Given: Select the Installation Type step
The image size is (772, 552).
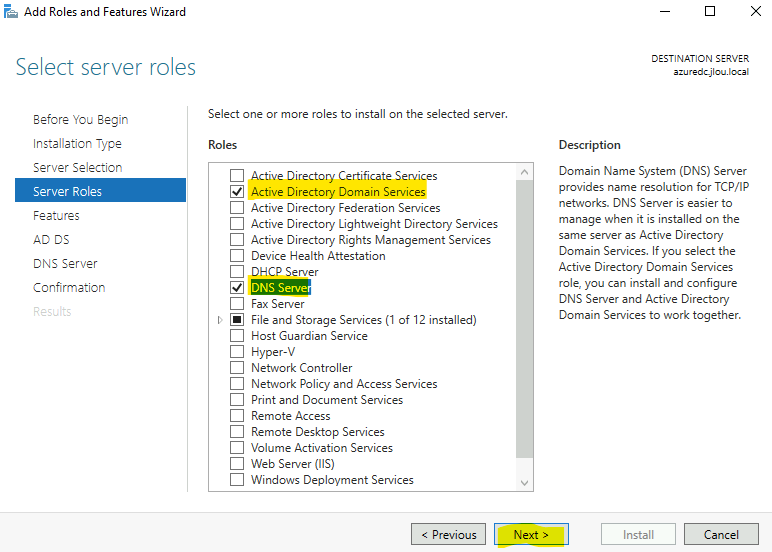Looking at the screenshot, I should click(77, 144).
